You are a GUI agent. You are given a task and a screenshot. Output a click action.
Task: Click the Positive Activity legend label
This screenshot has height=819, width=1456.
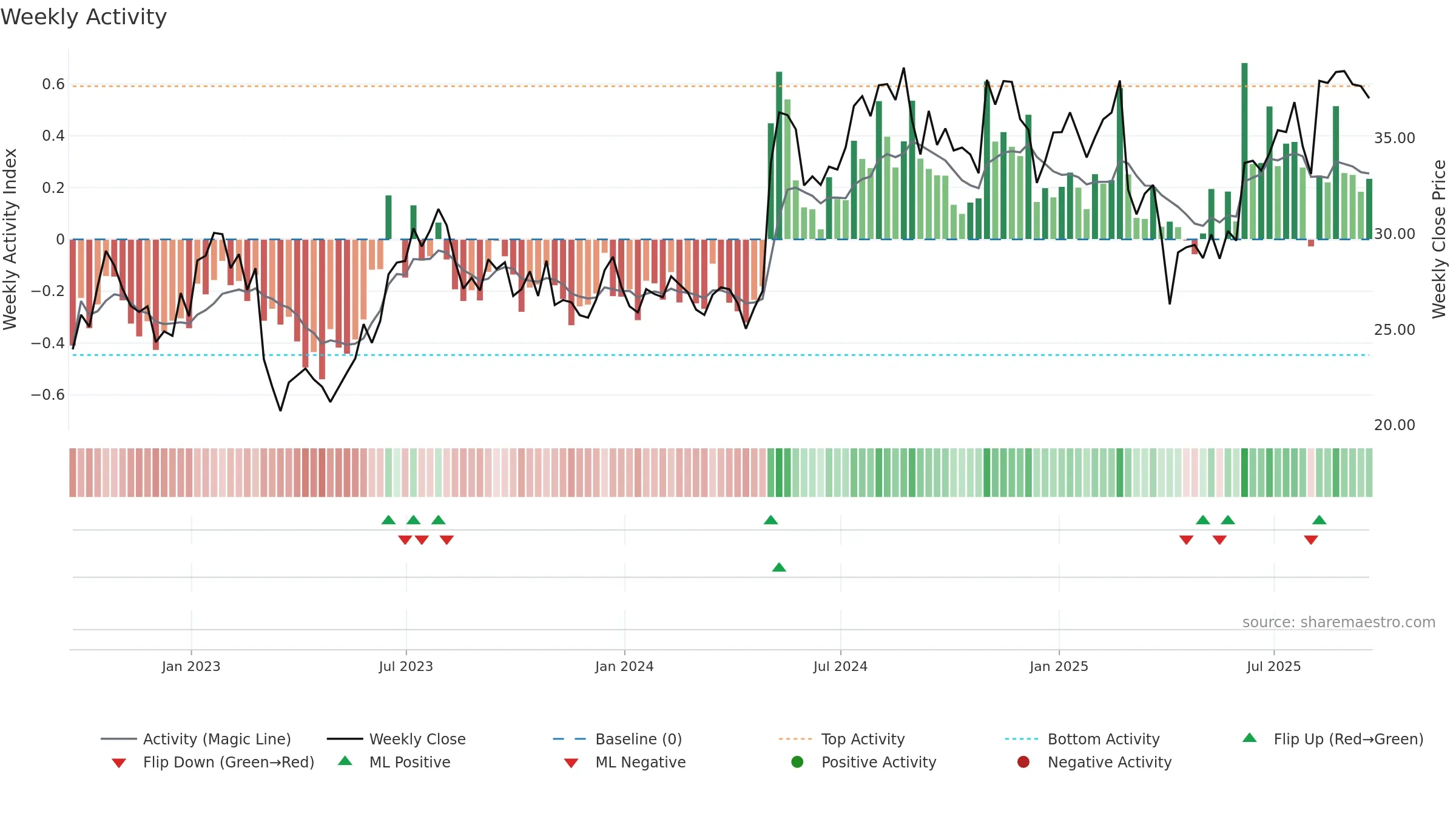pos(879,762)
